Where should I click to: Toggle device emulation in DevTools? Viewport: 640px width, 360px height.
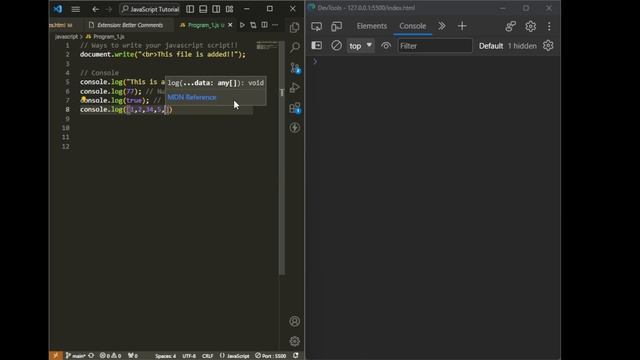[x=336, y=26]
